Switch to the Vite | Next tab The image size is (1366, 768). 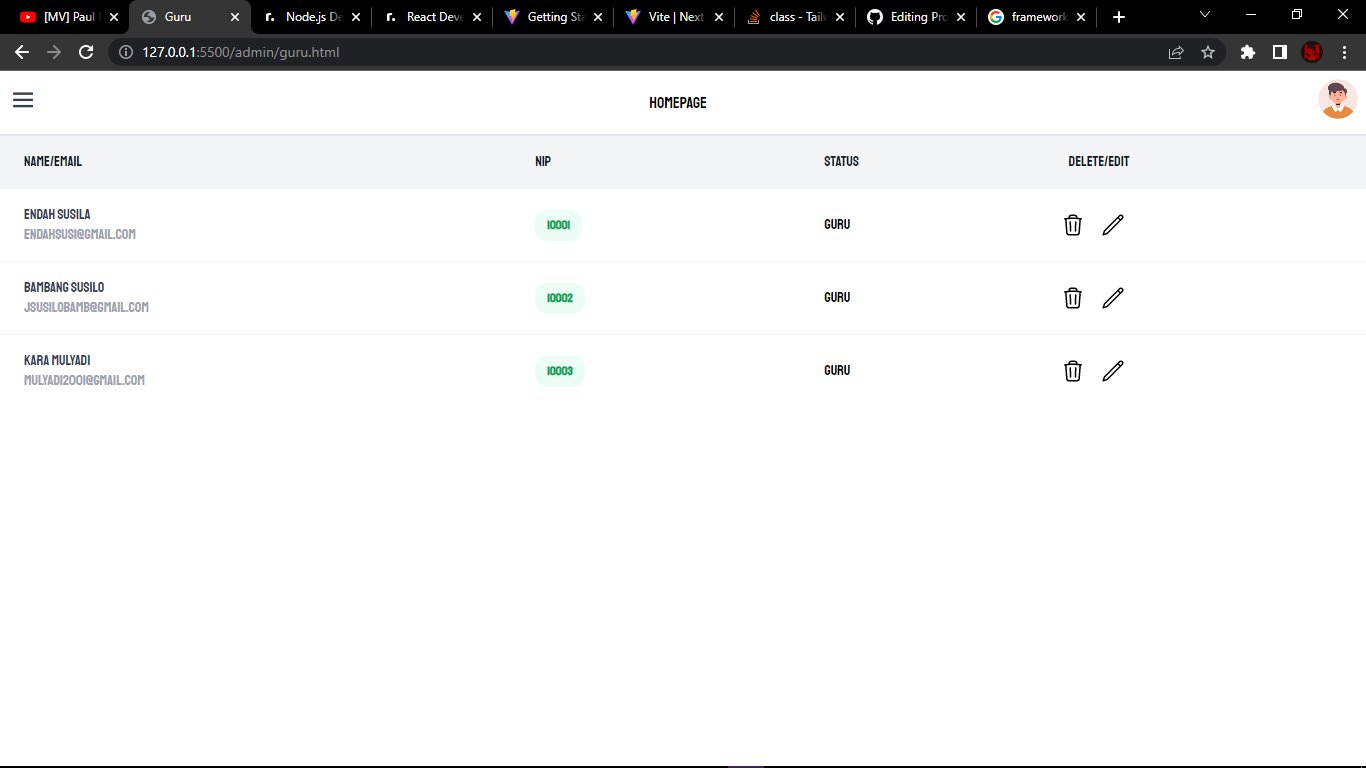pos(672,17)
